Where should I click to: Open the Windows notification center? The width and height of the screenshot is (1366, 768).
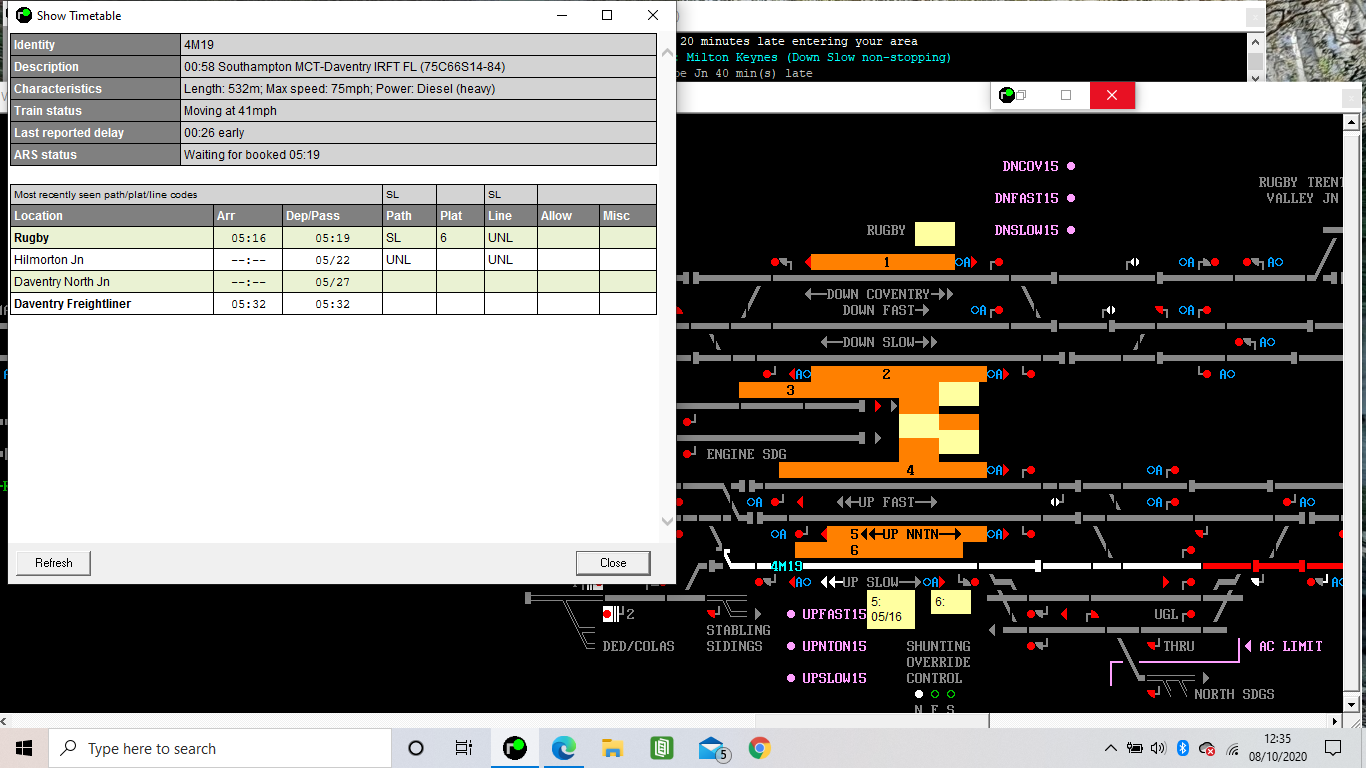pos(1332,748)
